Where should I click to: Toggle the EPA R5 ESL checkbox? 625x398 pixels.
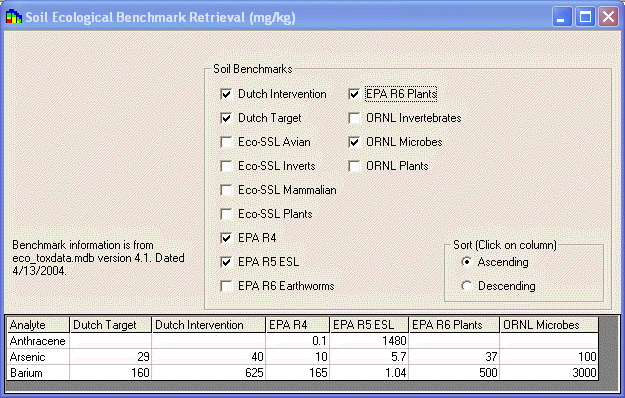click(x=226, y=262)
